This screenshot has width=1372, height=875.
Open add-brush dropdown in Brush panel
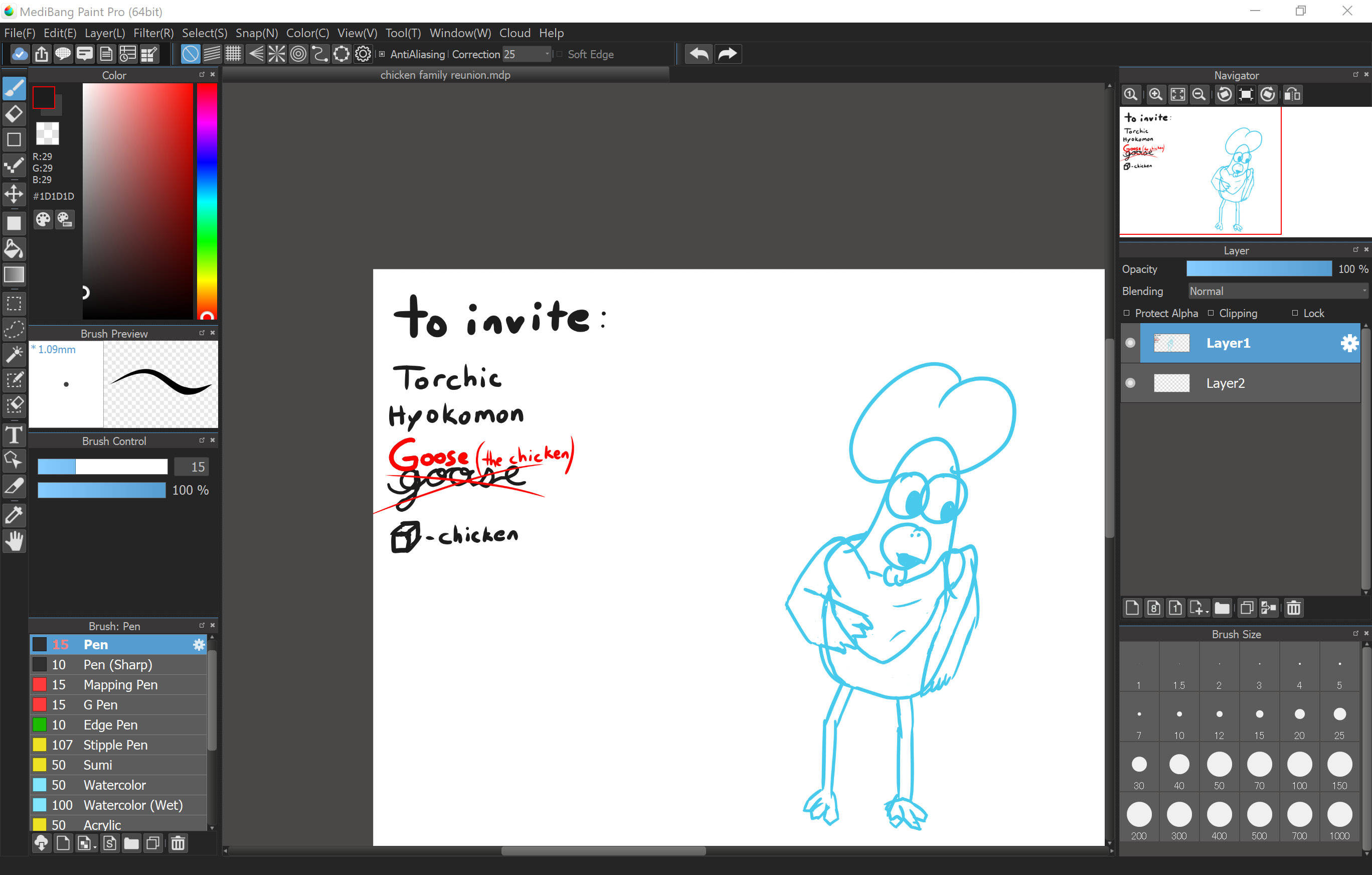point(87,843)
